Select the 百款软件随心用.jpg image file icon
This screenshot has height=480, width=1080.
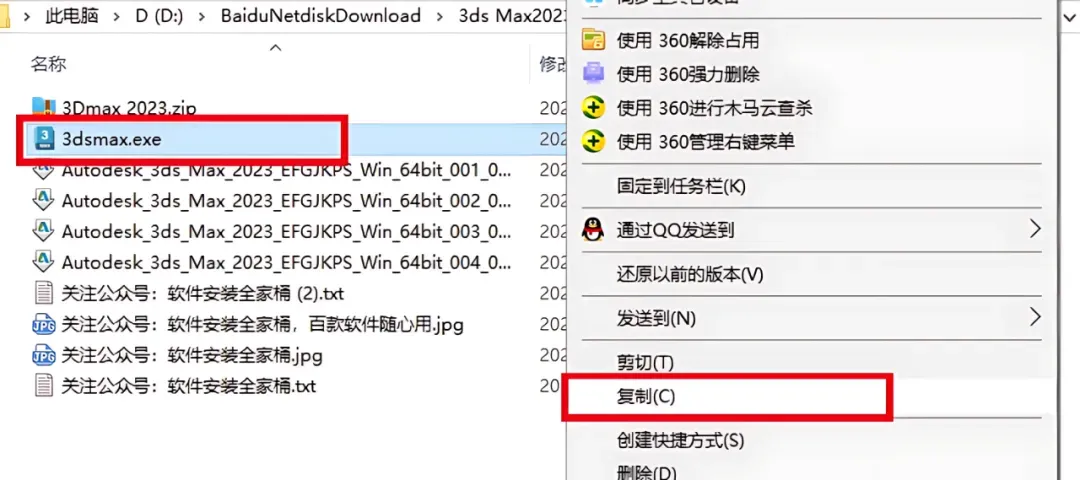pos(44,324)
